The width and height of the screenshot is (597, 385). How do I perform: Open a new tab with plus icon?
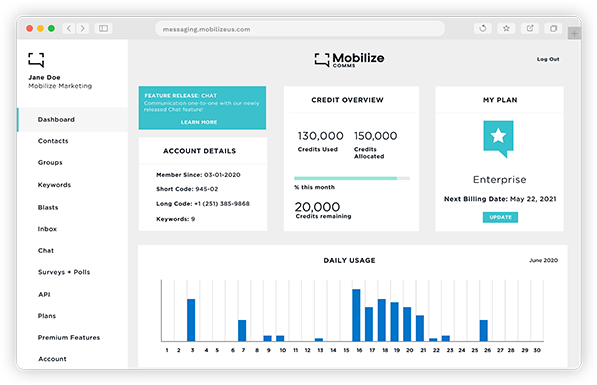(574, 34)
